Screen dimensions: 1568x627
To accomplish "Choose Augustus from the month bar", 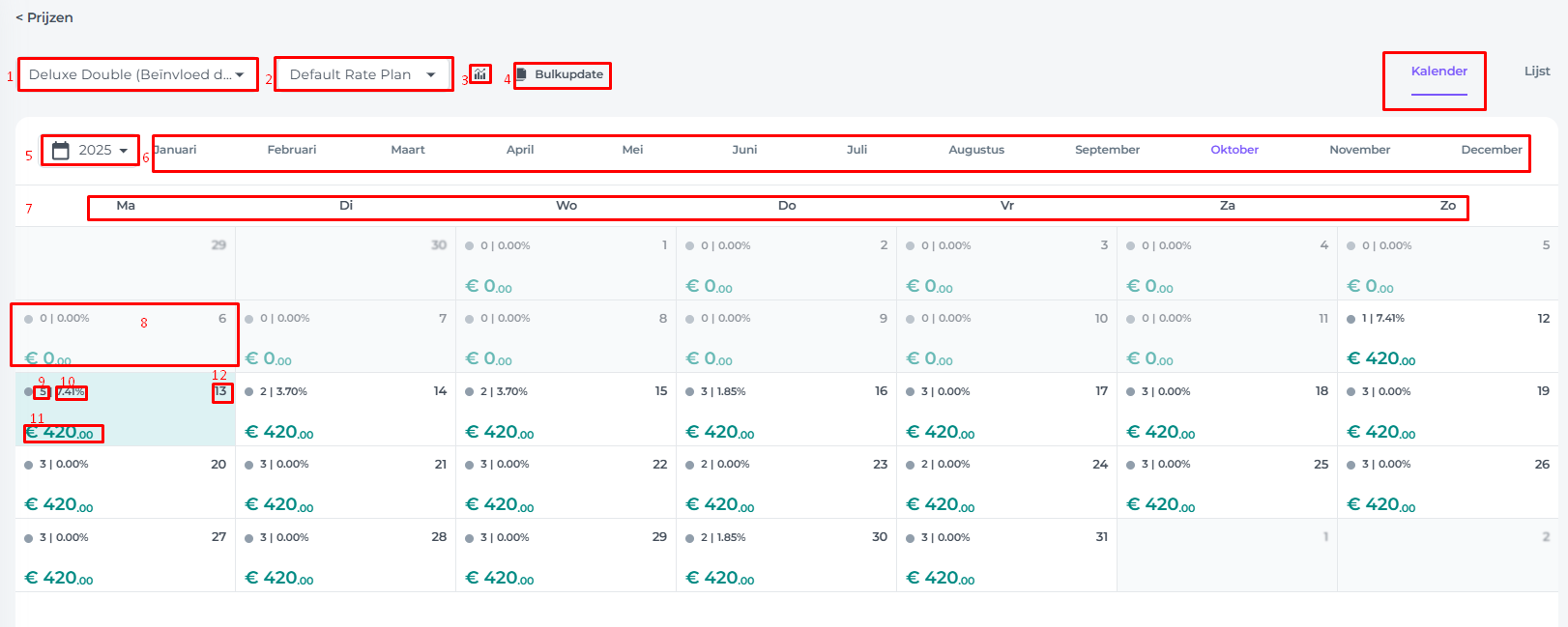I will click(976, 150).
